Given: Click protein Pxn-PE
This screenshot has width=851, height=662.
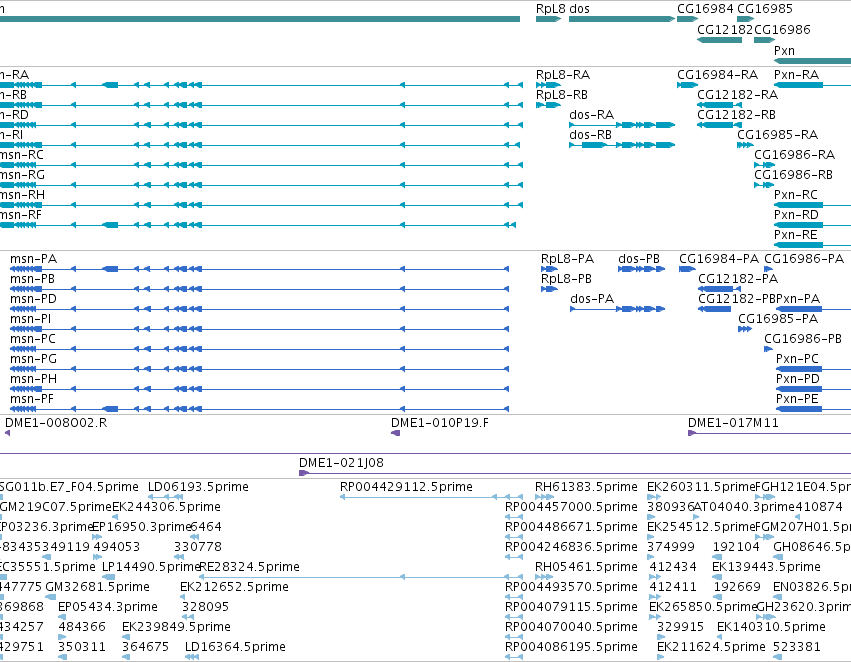Looking at the screenshot, I should pyautogui.click(x=797, y=399).
